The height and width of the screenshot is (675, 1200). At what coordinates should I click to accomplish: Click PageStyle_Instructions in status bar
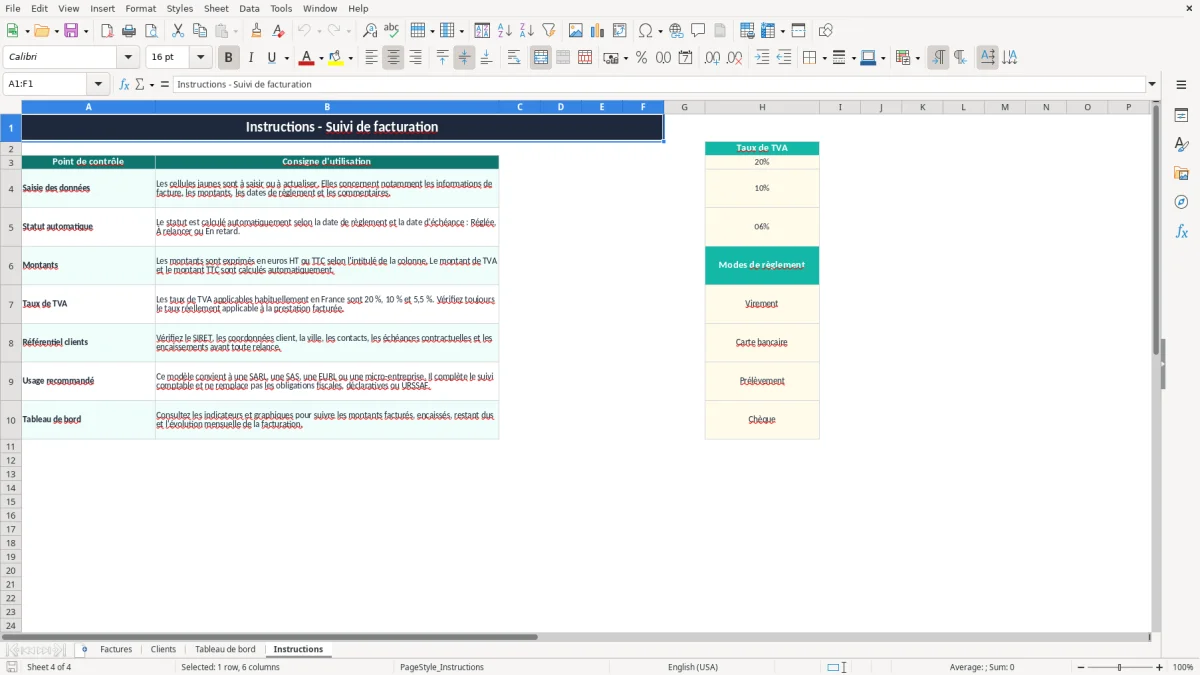(x=441, y=667)
